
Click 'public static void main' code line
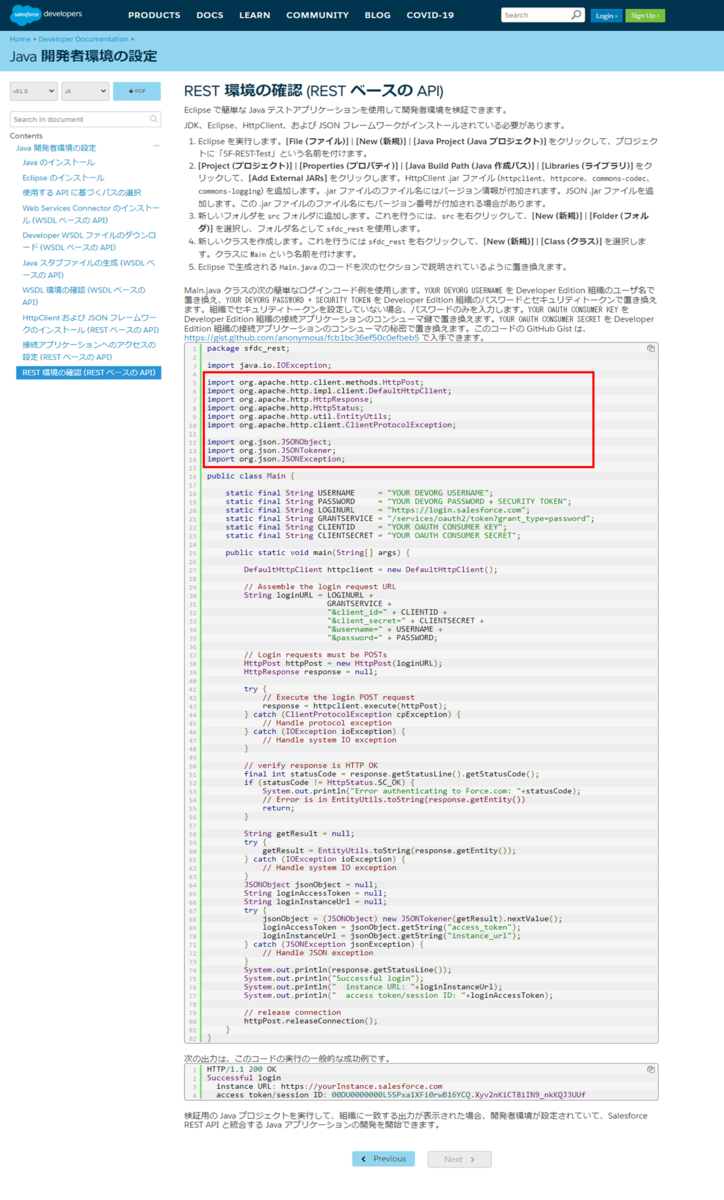pyautogui.click(x=317, y=552)
